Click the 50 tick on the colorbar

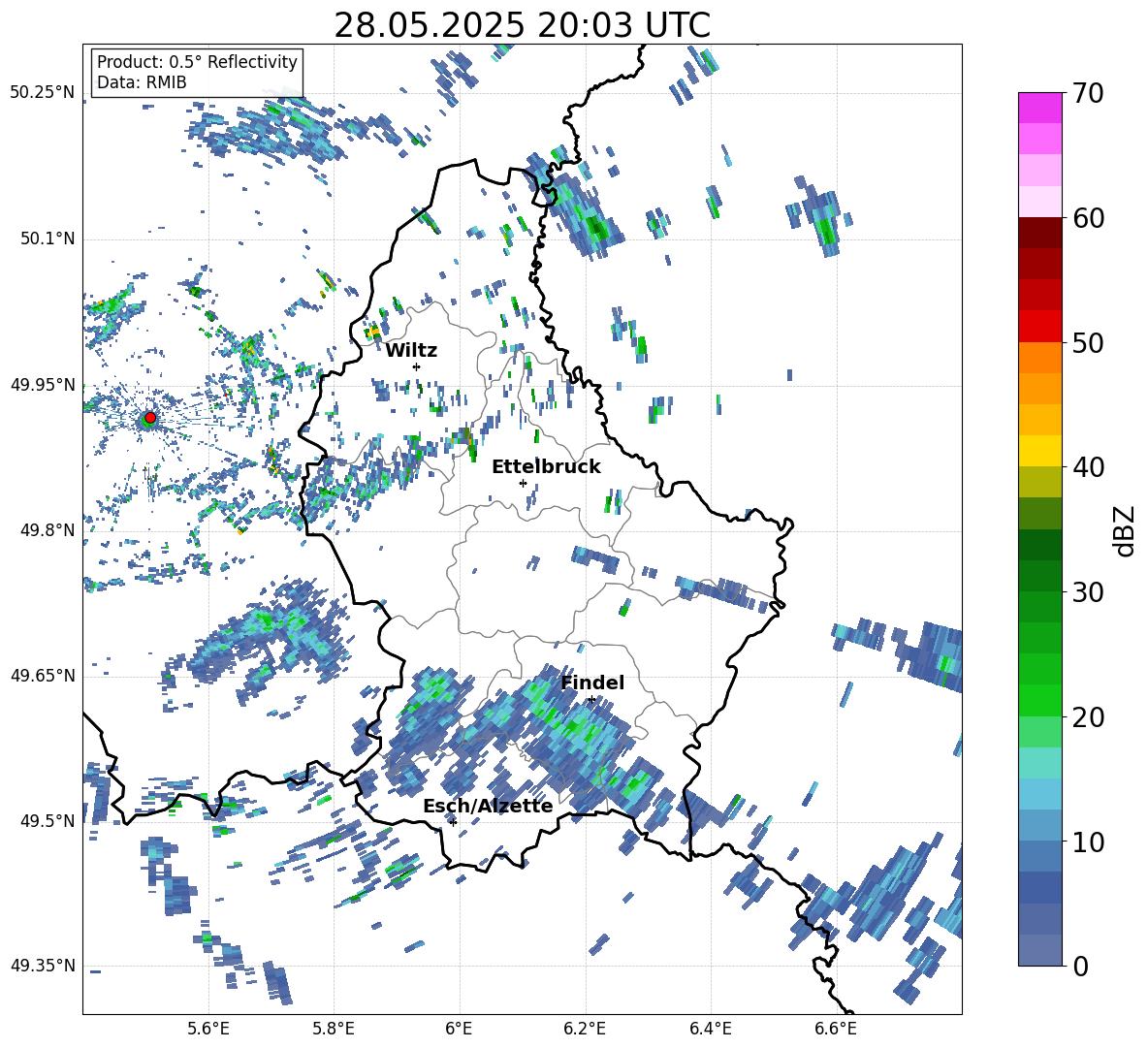point(1088,342)
